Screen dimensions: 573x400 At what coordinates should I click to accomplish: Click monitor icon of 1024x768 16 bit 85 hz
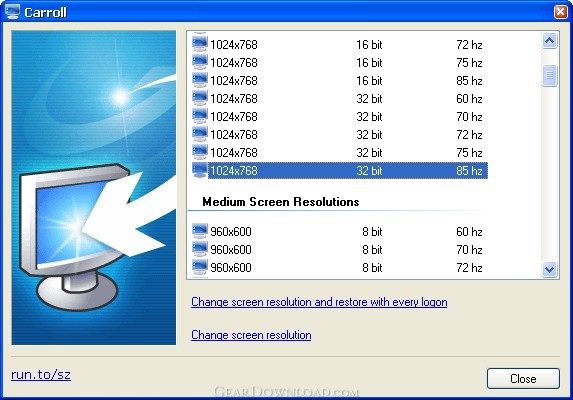(200, 80)
